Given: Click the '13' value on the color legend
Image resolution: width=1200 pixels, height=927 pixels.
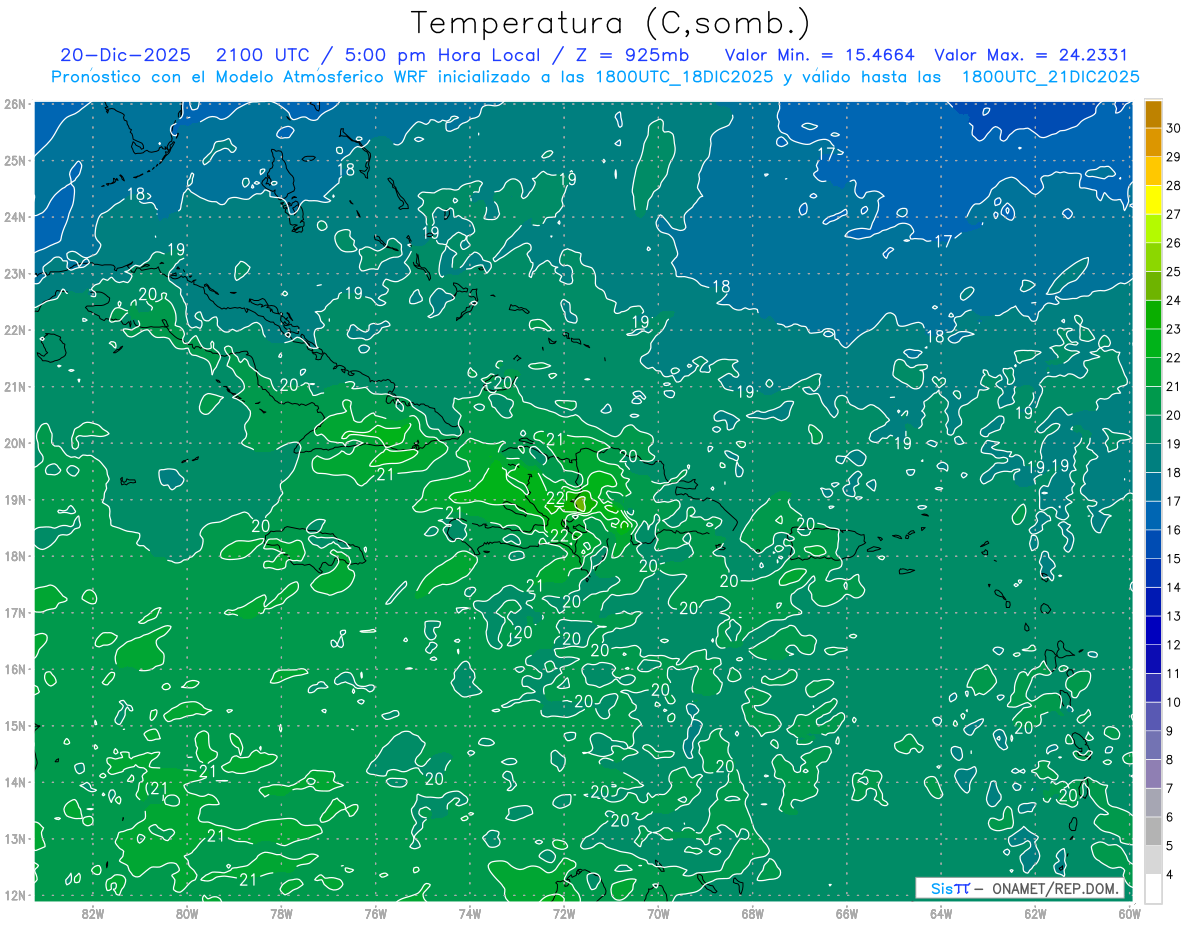Looking at the screenshot, I should pos(1173,616).
